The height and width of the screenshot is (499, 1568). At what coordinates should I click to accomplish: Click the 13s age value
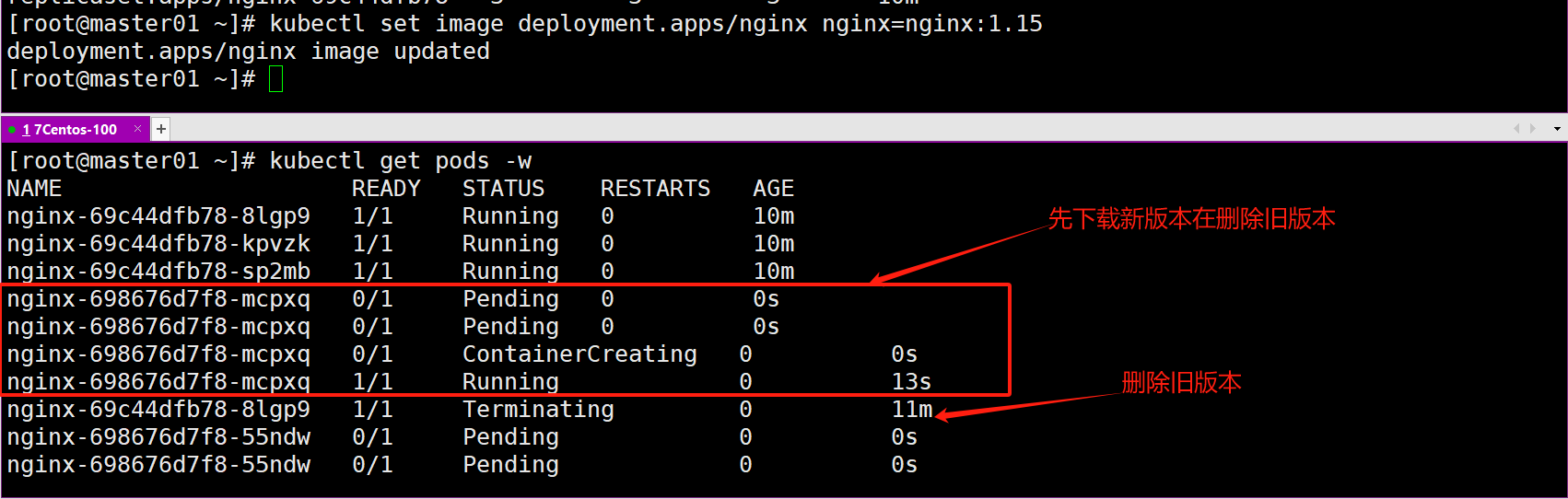(x=911, y=382)
